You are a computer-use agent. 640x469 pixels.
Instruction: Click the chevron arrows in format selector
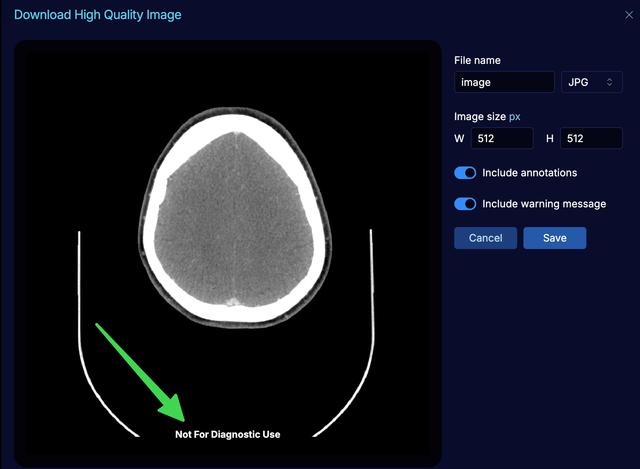tap(609, 83)
